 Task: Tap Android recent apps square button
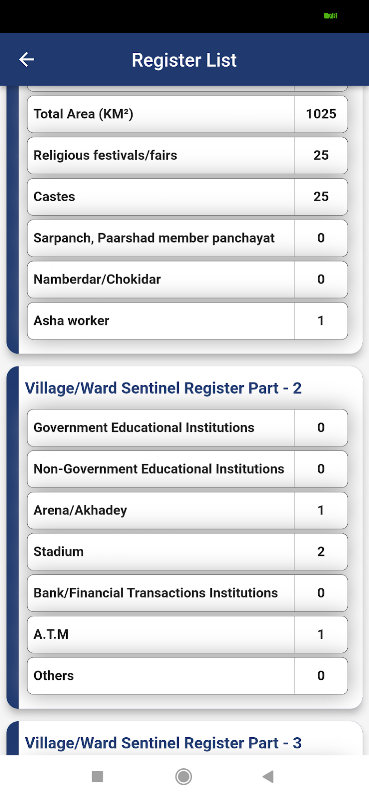pos(97,777)
